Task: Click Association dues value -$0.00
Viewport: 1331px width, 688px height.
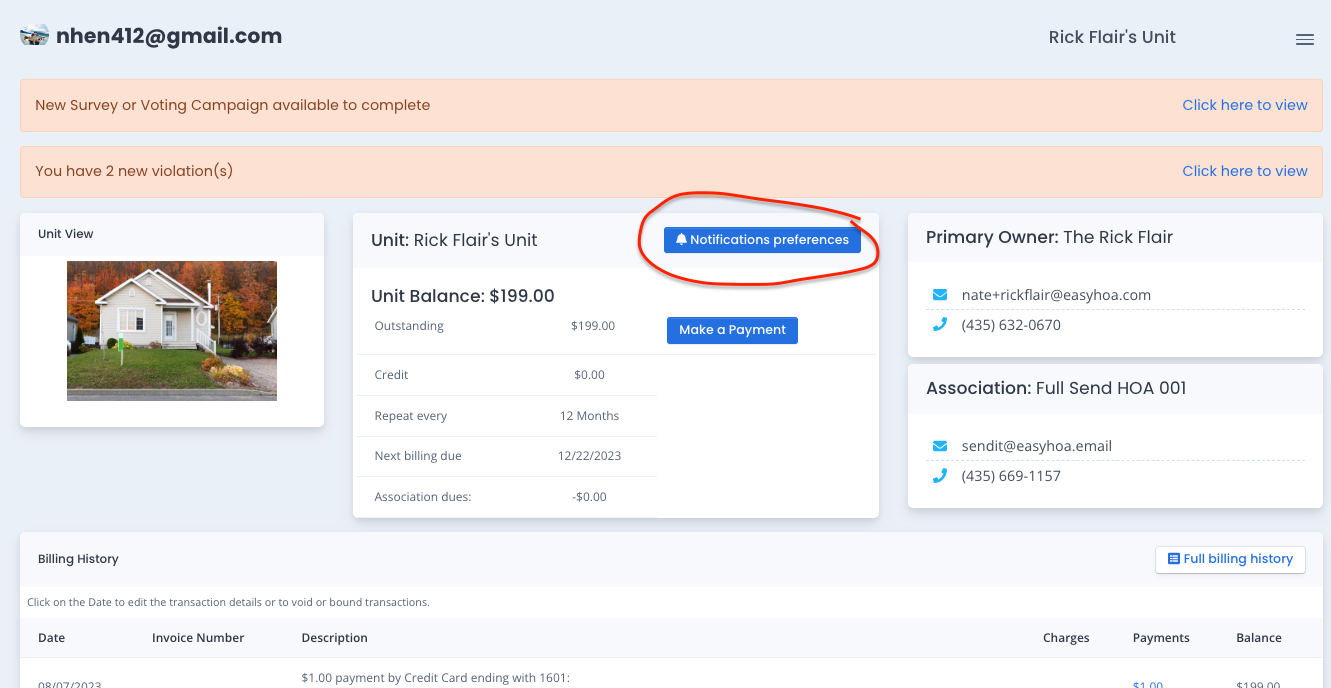Action: tap(590, 497)
